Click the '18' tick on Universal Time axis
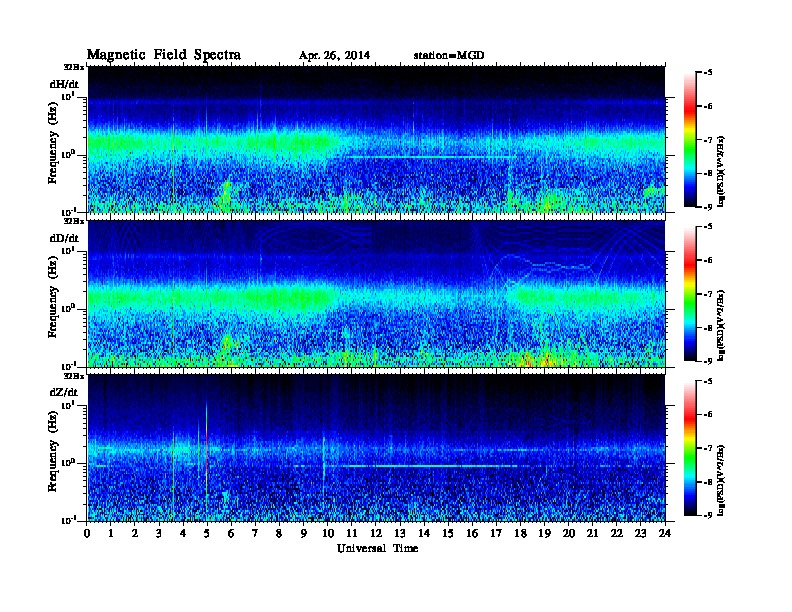Screen dimensions: 792x612 click(x=520, y=533)
